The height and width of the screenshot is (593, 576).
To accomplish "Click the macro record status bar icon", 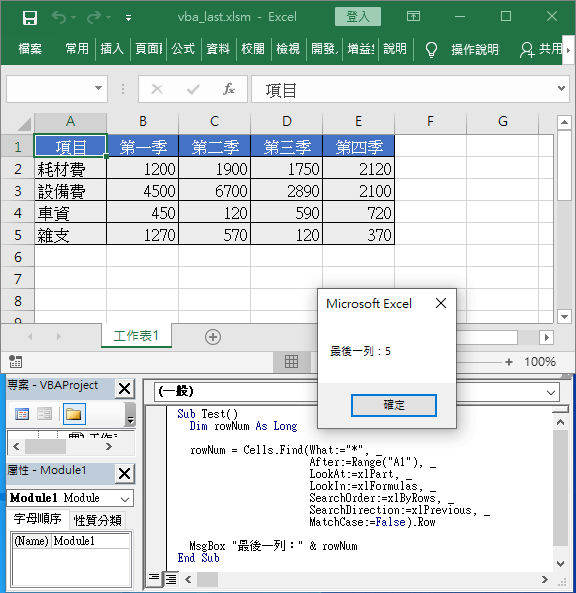I will 16,362.
